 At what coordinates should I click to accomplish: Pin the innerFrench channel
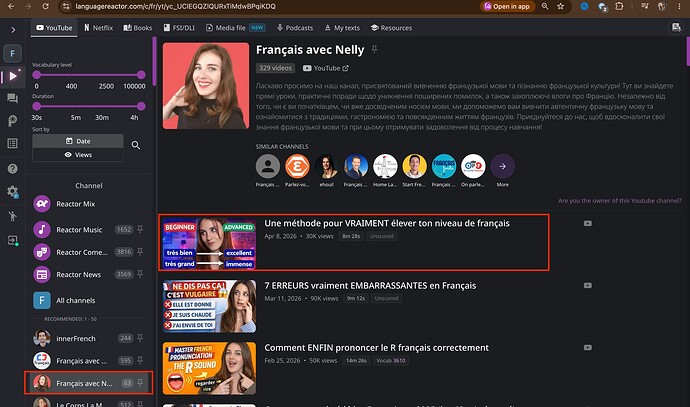pos(140,338)
